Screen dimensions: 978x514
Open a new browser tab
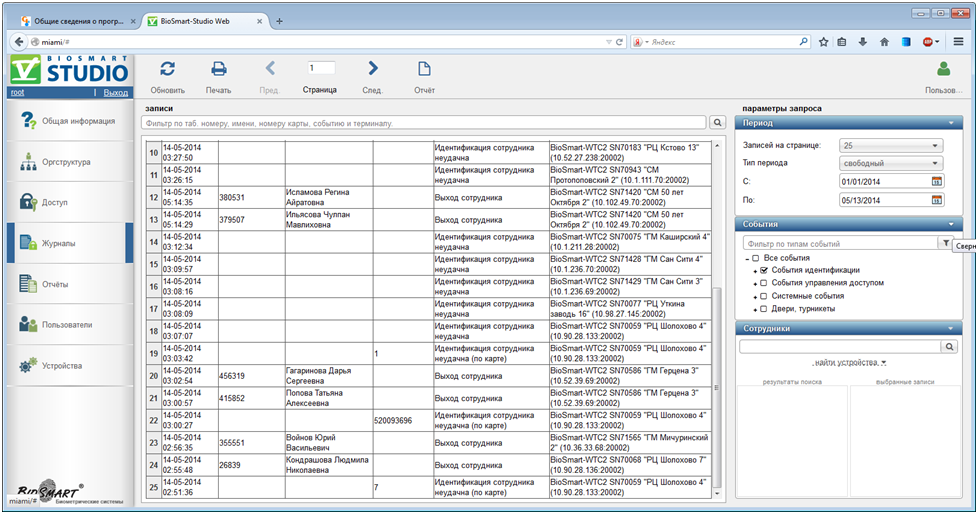[x=279, y=21]
